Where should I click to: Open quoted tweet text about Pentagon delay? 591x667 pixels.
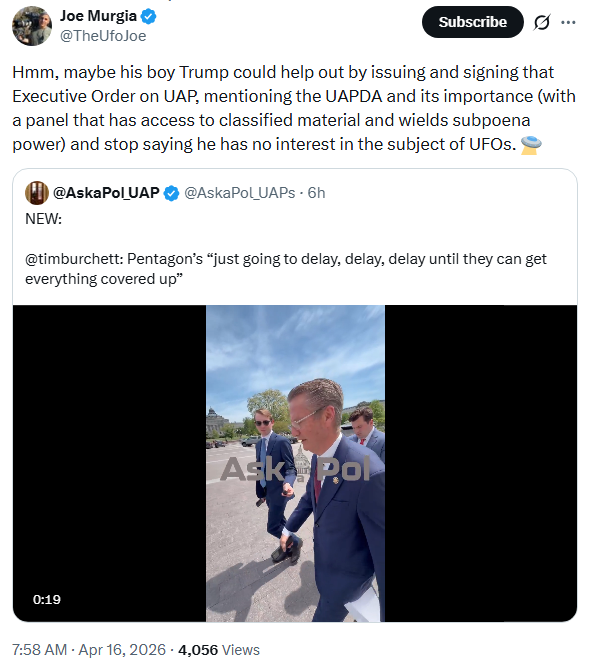point(286,269)
